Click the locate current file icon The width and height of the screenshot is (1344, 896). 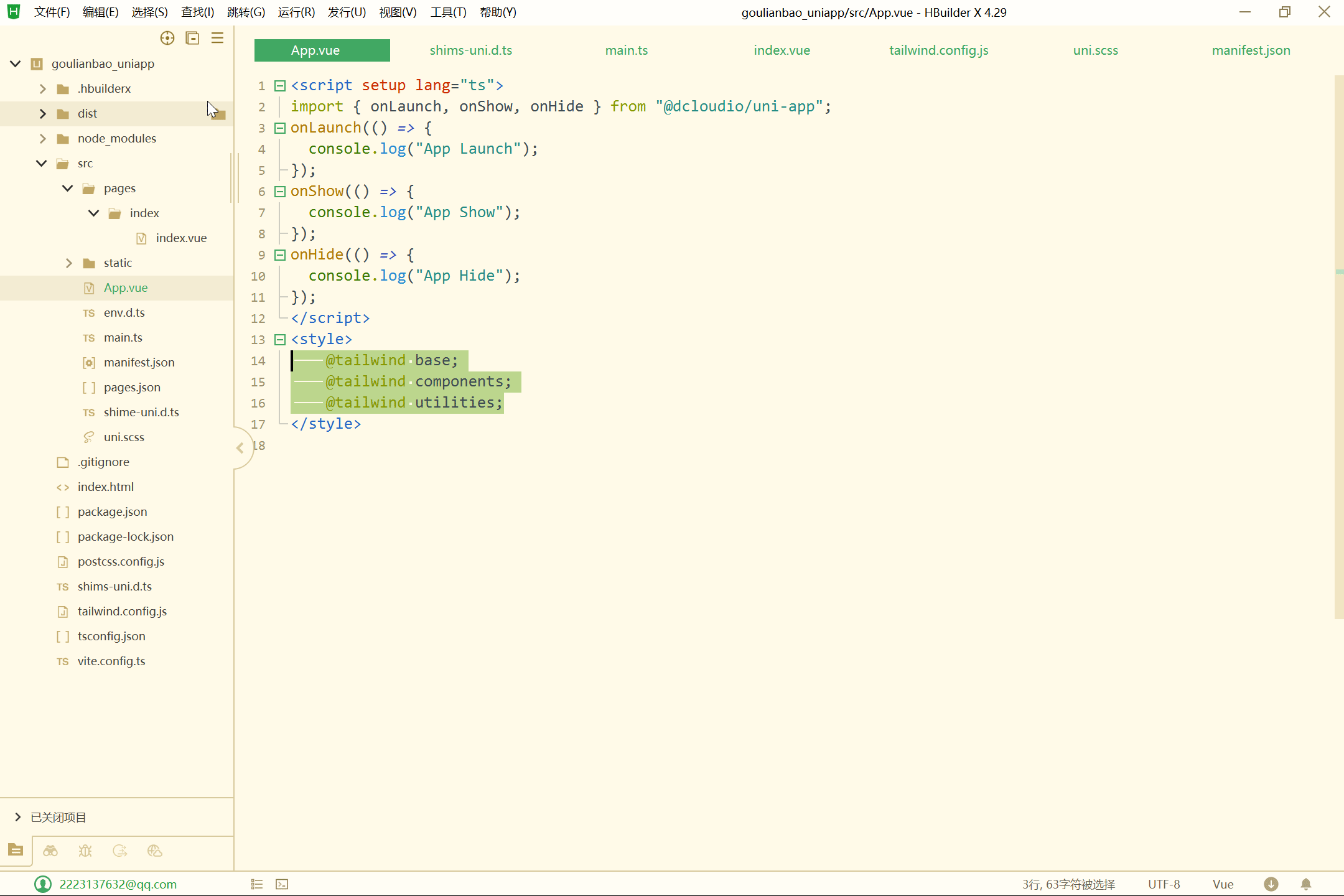coord(167,38)
